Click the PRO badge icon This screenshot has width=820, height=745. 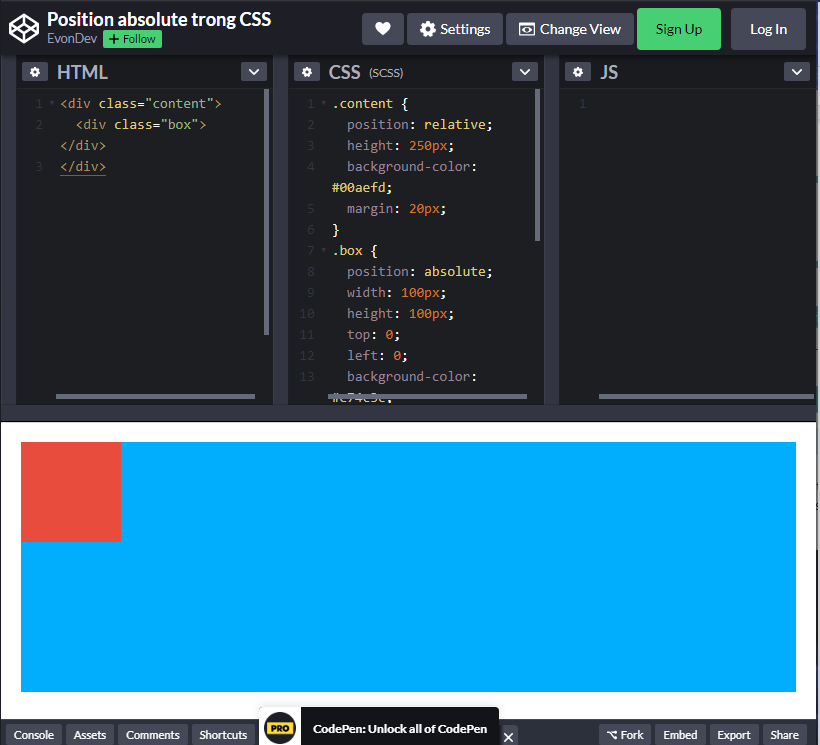280,728
